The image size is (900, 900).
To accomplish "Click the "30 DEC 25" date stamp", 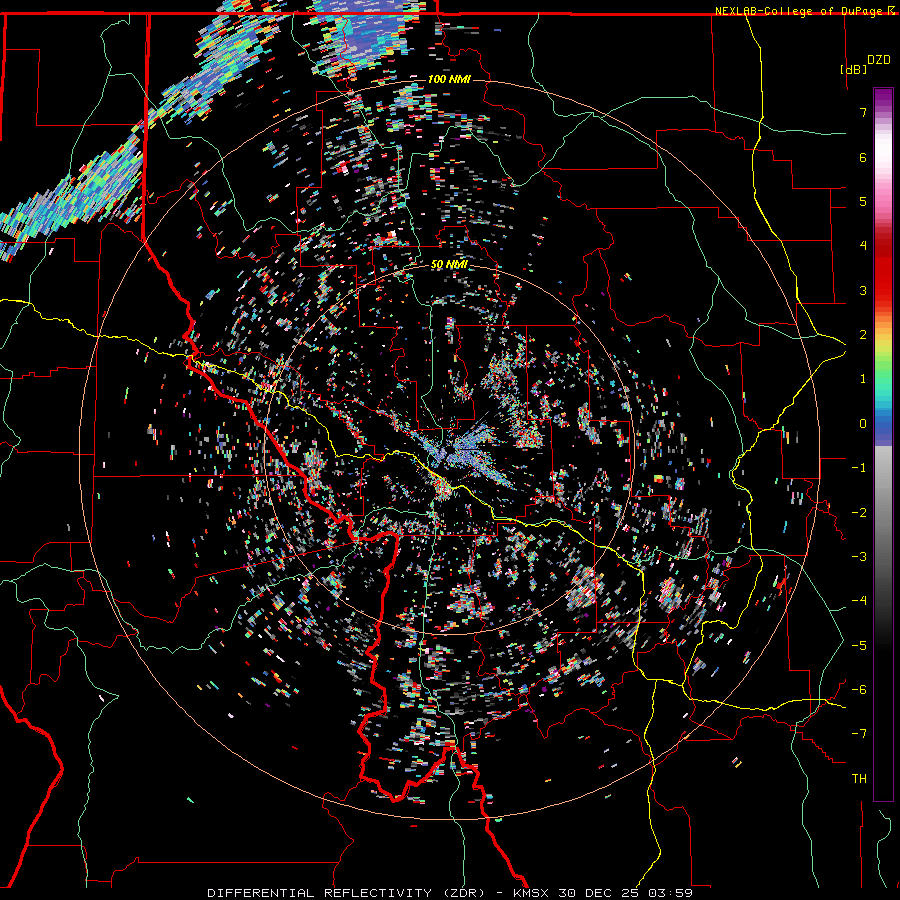I will tap(600, 893).
